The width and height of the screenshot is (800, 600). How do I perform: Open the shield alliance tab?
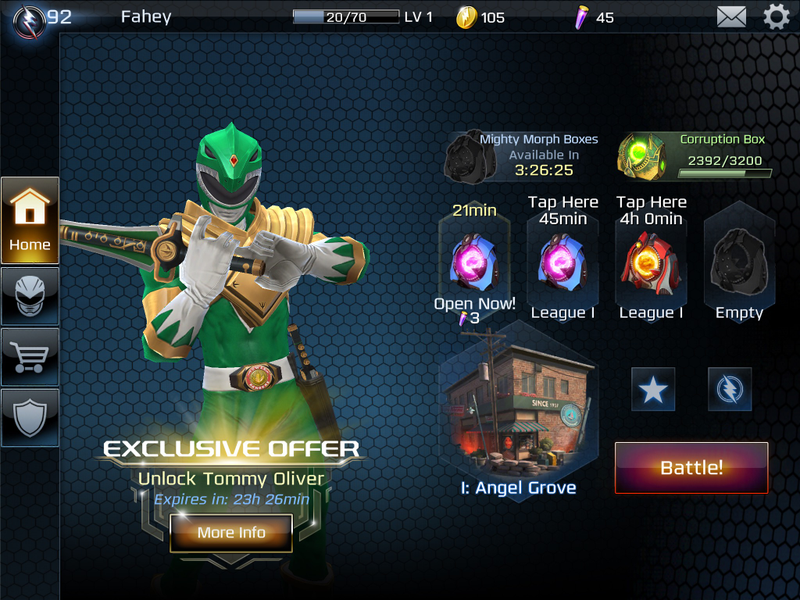tap(30, 418)
